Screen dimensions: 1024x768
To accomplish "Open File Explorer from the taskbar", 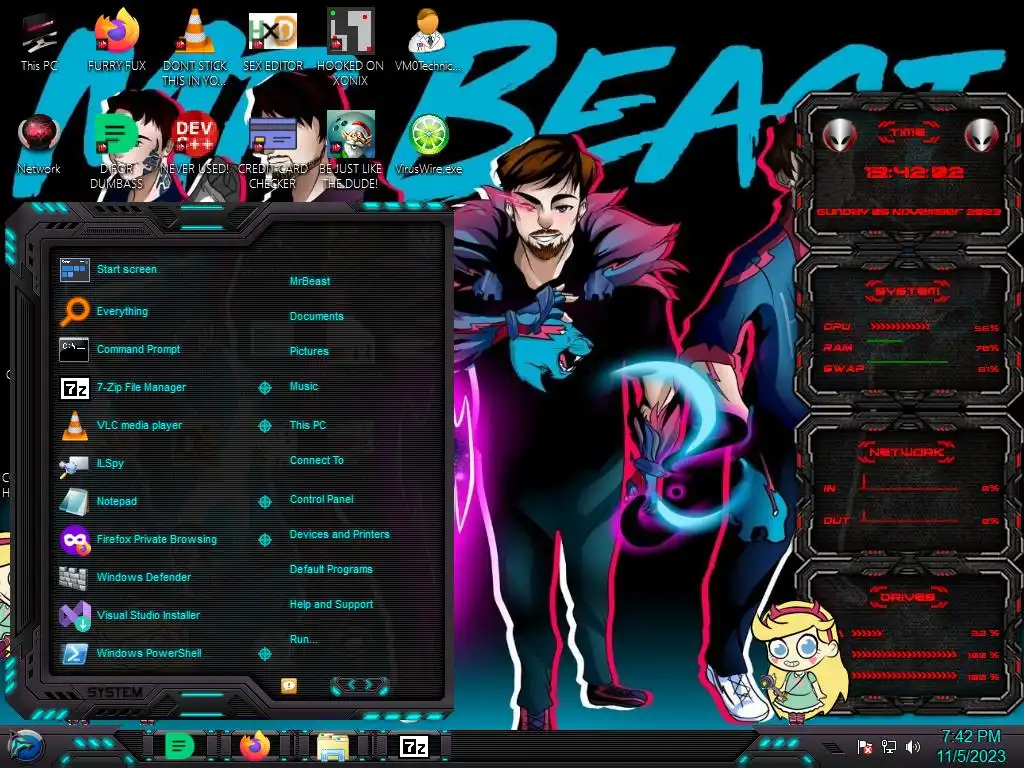I will 332,748.
